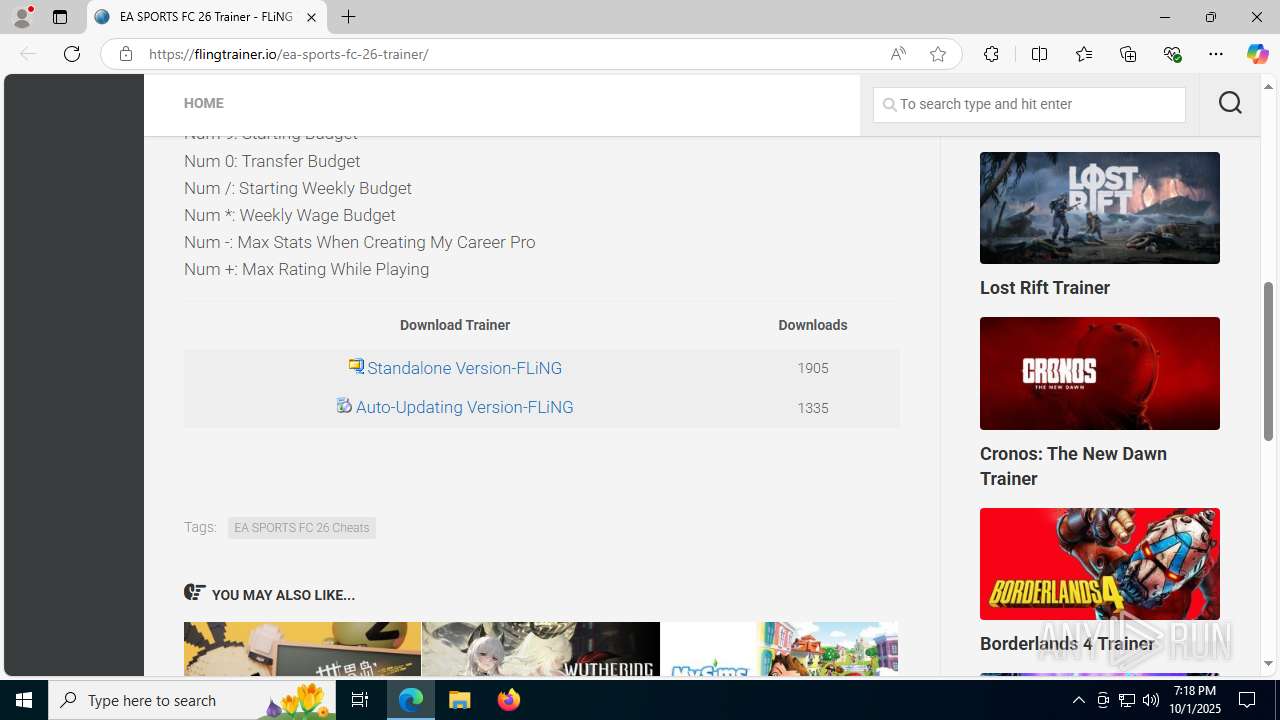This screenshot has height=720, width=1280.
Task: Open the Lost Rift Trainer thumbnail
Action: [1100, 208]
